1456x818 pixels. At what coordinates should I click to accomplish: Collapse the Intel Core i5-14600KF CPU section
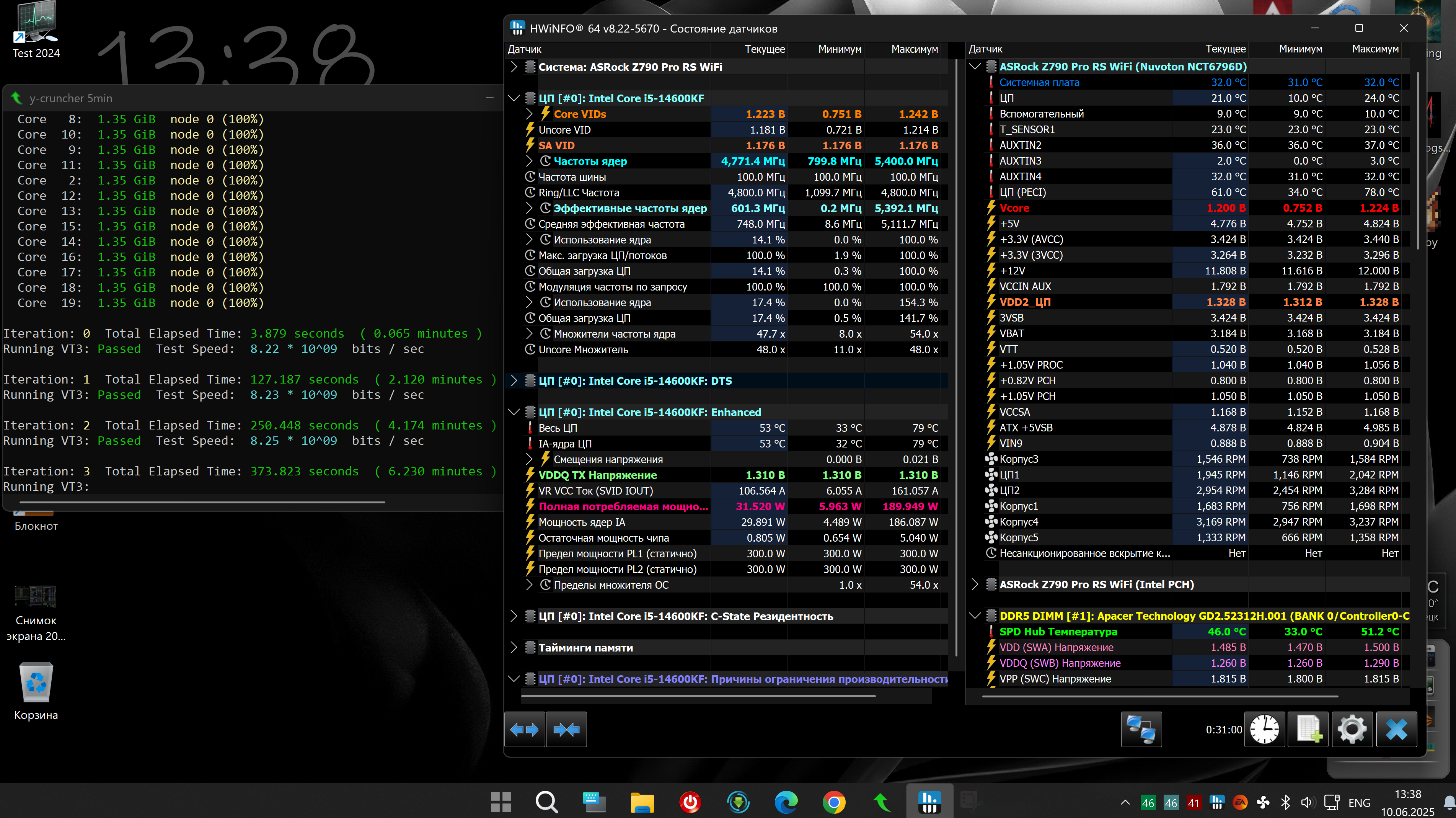513,98
